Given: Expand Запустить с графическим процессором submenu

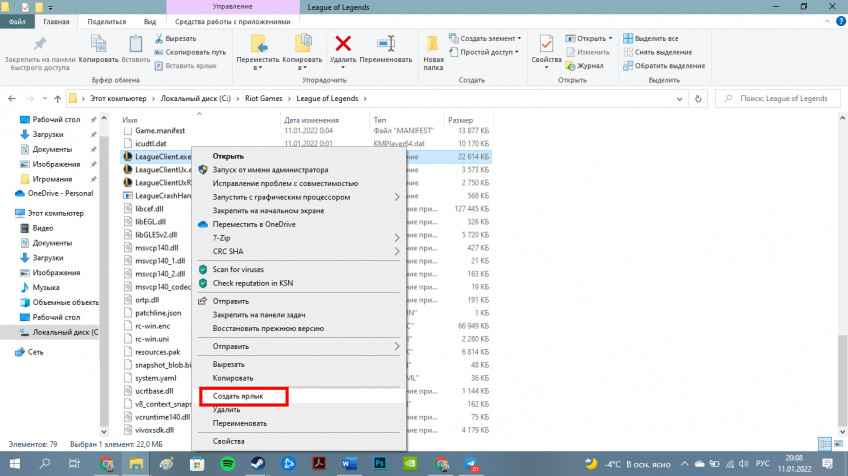Looking at the screenshot, I should tap(396, 197).
